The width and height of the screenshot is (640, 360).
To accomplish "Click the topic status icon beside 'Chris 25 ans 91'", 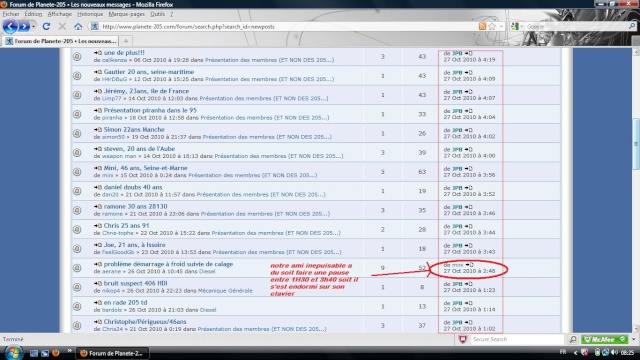I will [77, 229].
